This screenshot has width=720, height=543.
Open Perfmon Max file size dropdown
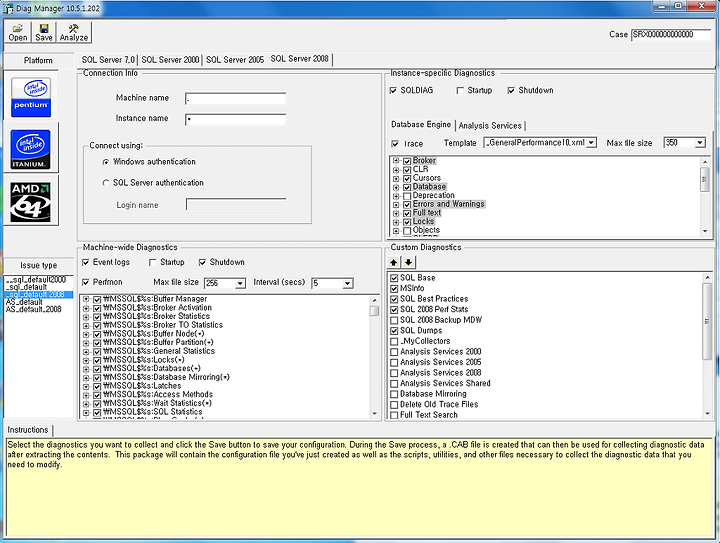coord(240,283)
